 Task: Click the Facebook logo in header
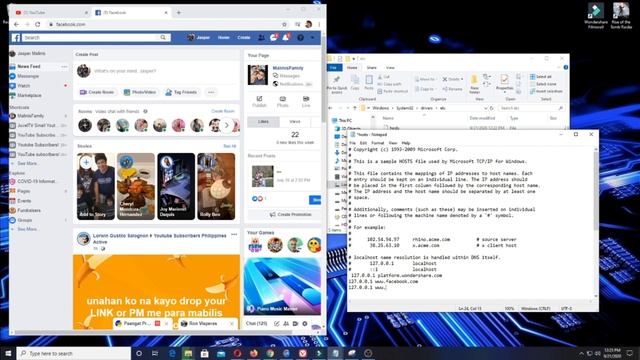pyautogui.click(x=16, y=38)
